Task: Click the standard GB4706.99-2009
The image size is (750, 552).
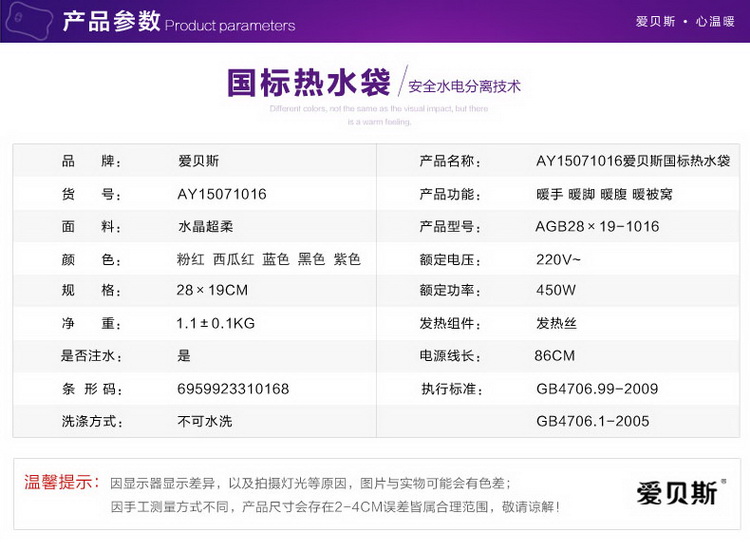Action: pos(597,389)
